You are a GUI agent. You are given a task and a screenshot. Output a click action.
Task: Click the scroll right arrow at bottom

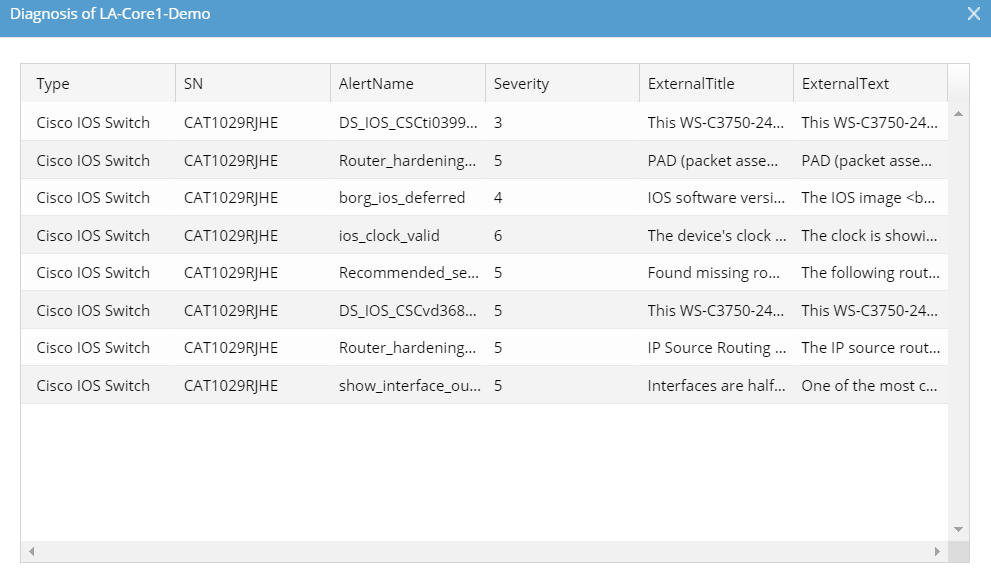click(x=937, y=551)
